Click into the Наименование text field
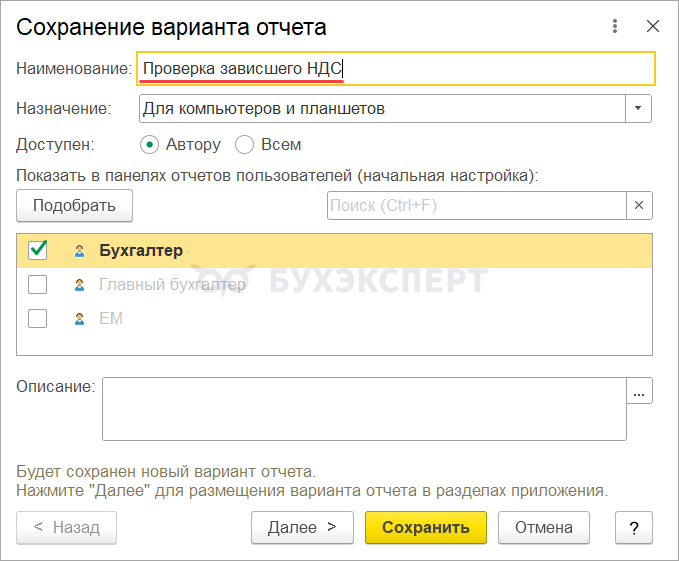The width and height of the screenshot is (679, 561). point(395,69)
